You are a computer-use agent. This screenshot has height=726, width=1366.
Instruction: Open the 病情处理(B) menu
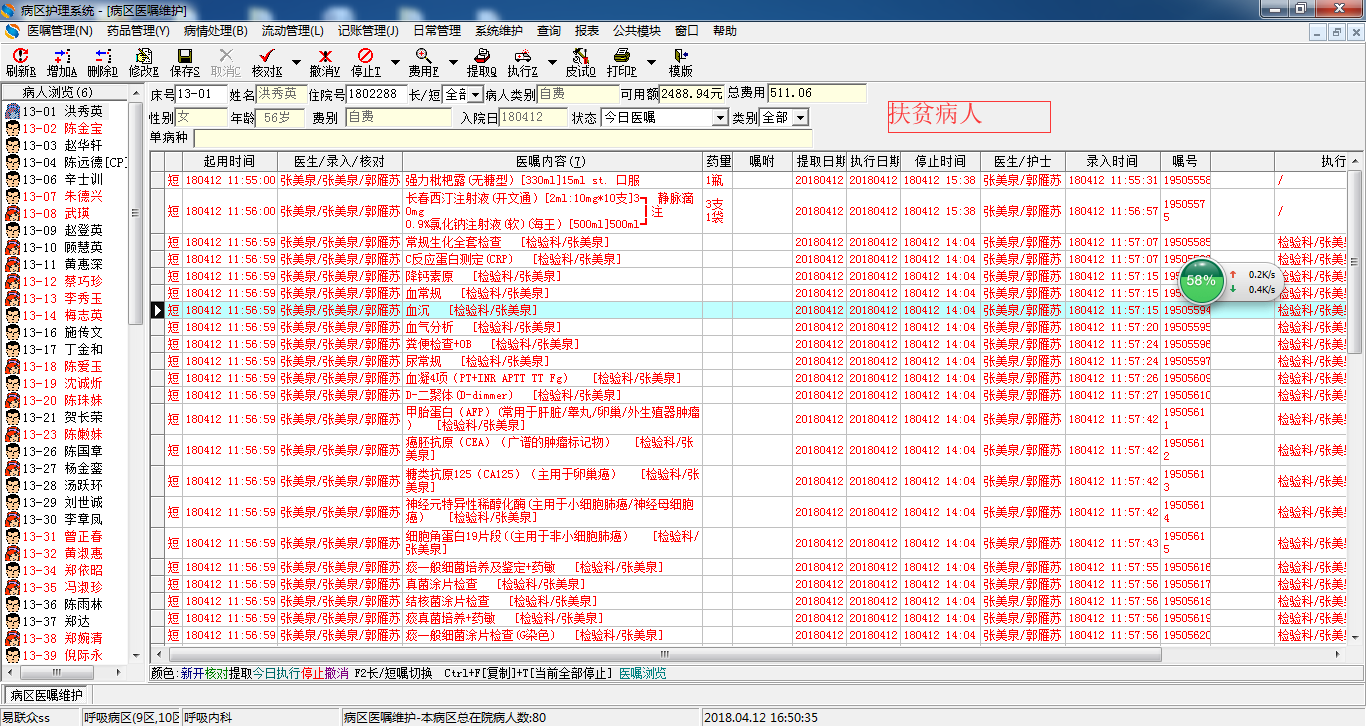216,31
